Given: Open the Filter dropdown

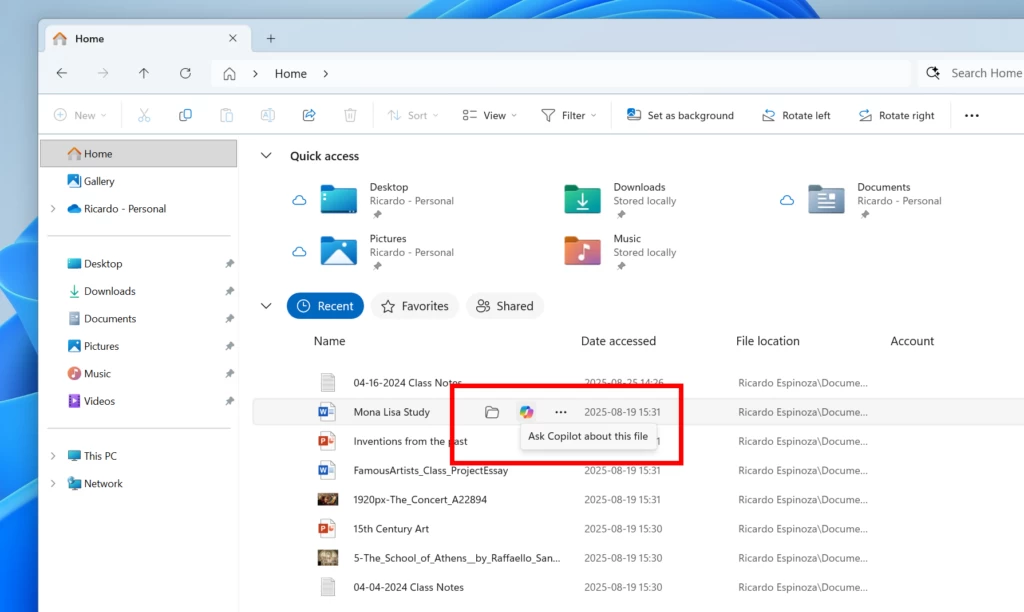Looking at the screenshot, I should (569, 115).
